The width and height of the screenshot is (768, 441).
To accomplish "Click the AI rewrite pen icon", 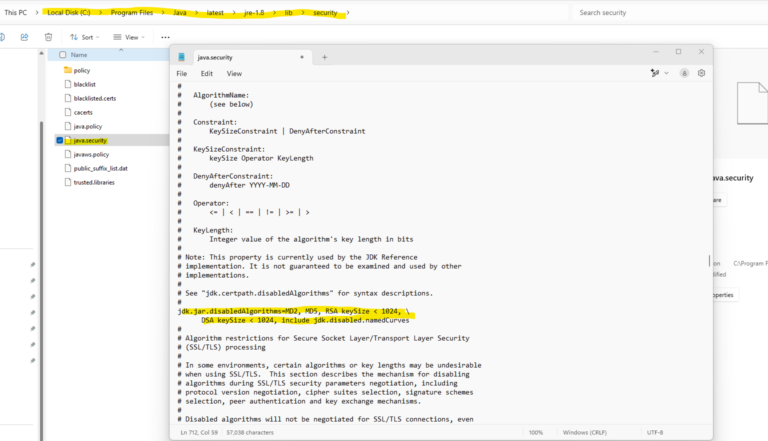I will [657, 73].
